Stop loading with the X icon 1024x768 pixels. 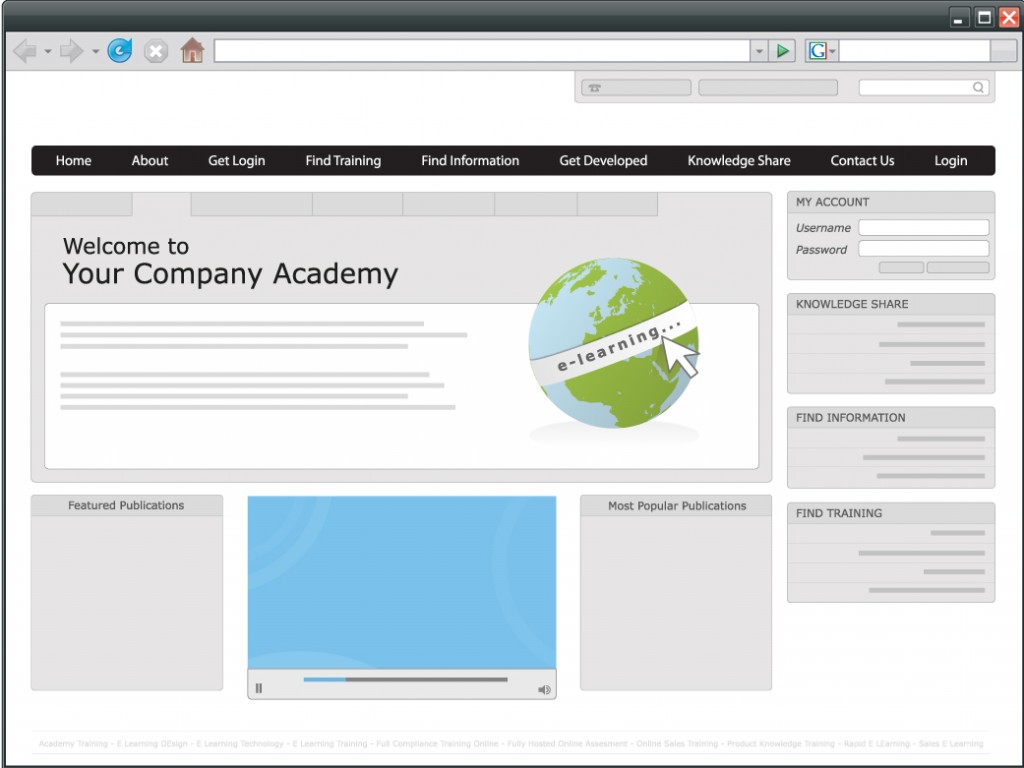(x=155, y=51)
